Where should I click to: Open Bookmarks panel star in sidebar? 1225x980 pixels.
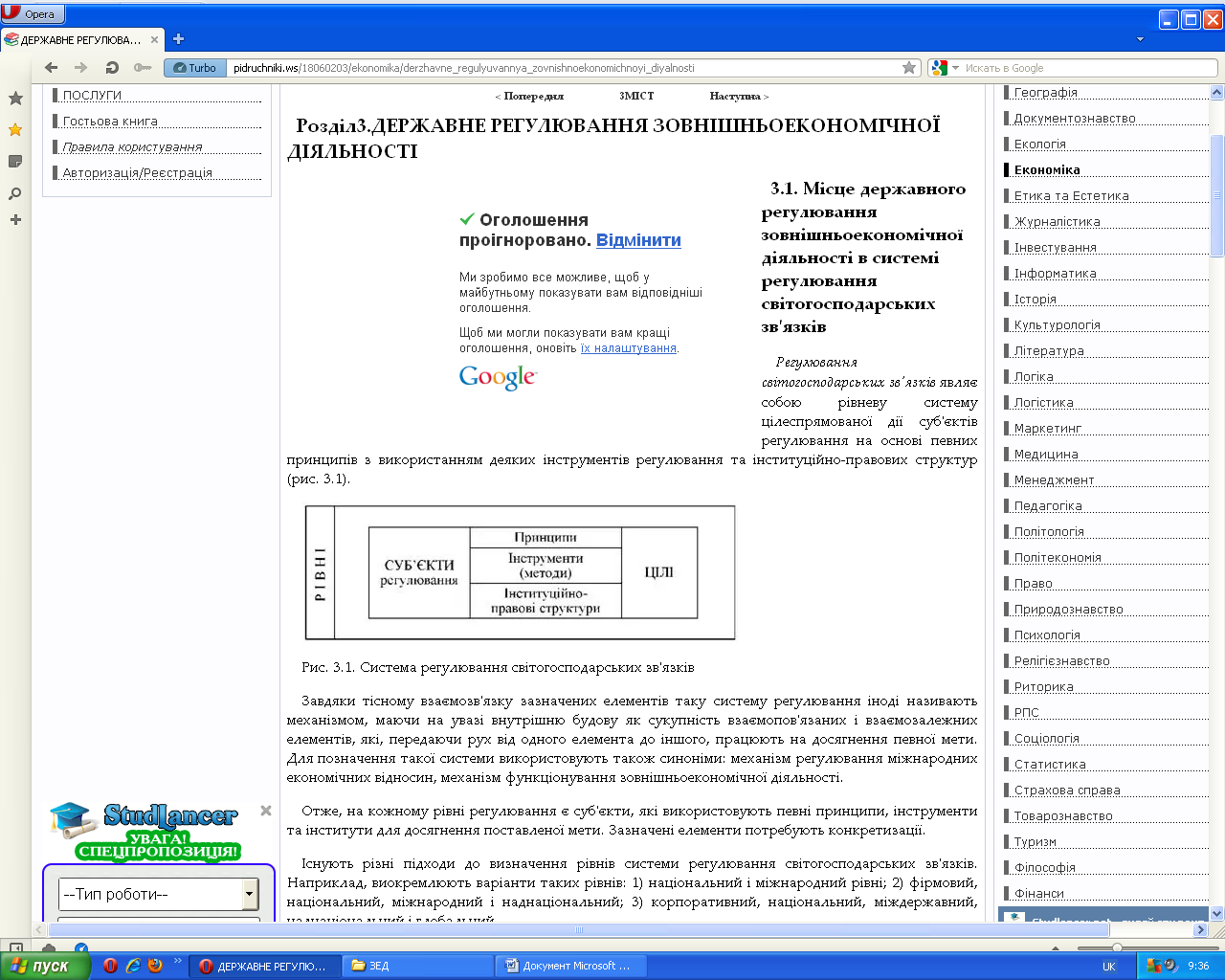tap(15, 98)
